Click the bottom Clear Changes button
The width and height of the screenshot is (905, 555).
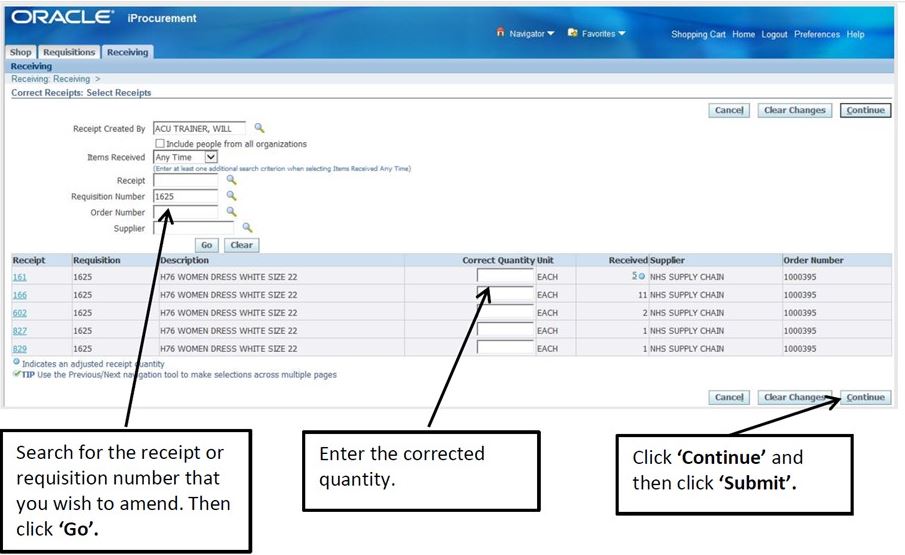click(795, 398)
